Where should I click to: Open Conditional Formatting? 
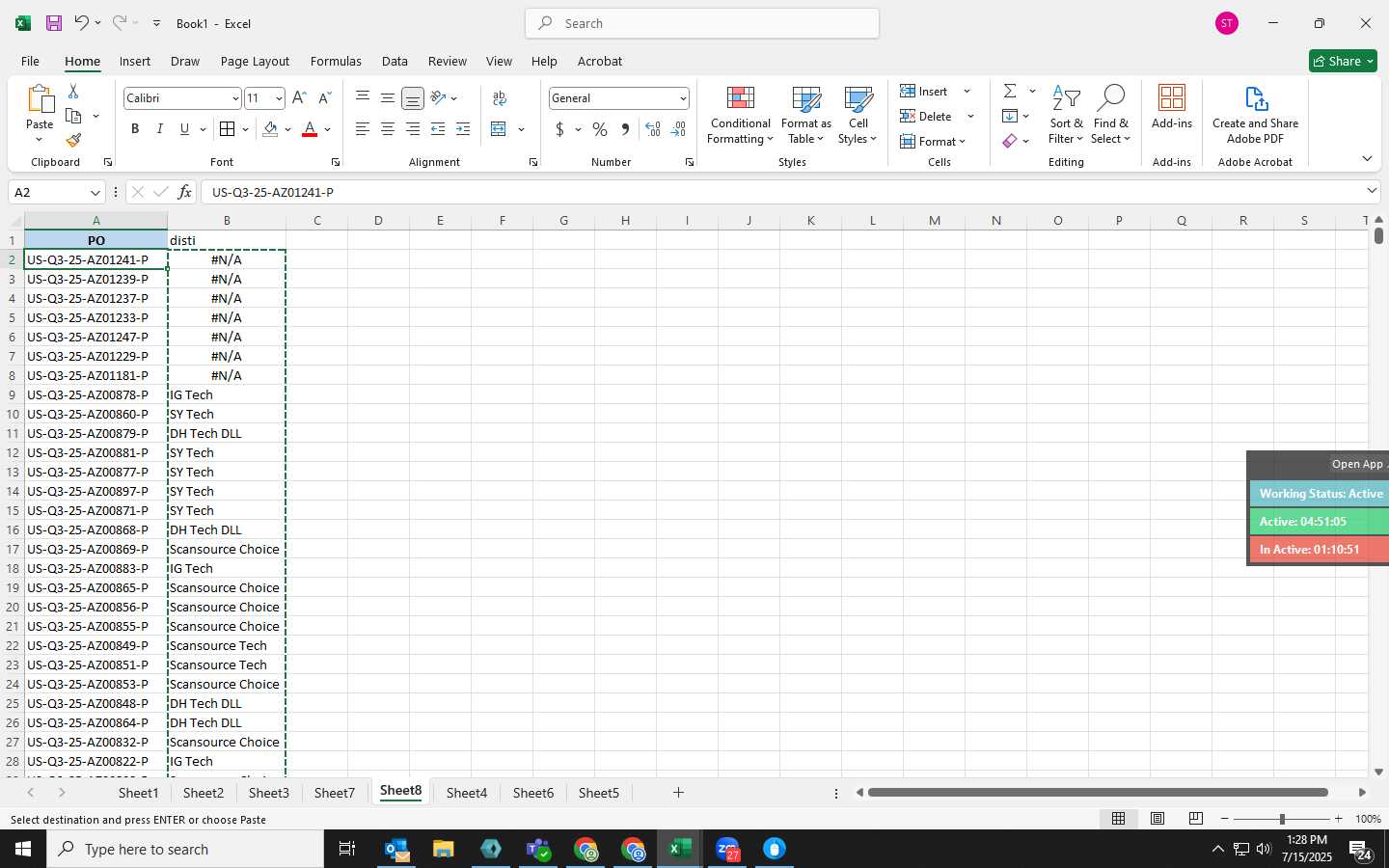coord(740,115)
